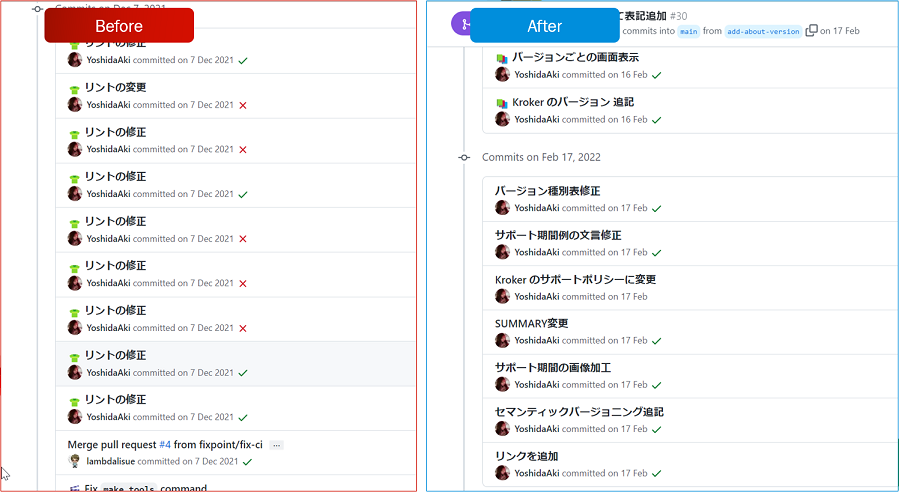Click the 'on 17 Feb' date in PR header

click(839, 31)
